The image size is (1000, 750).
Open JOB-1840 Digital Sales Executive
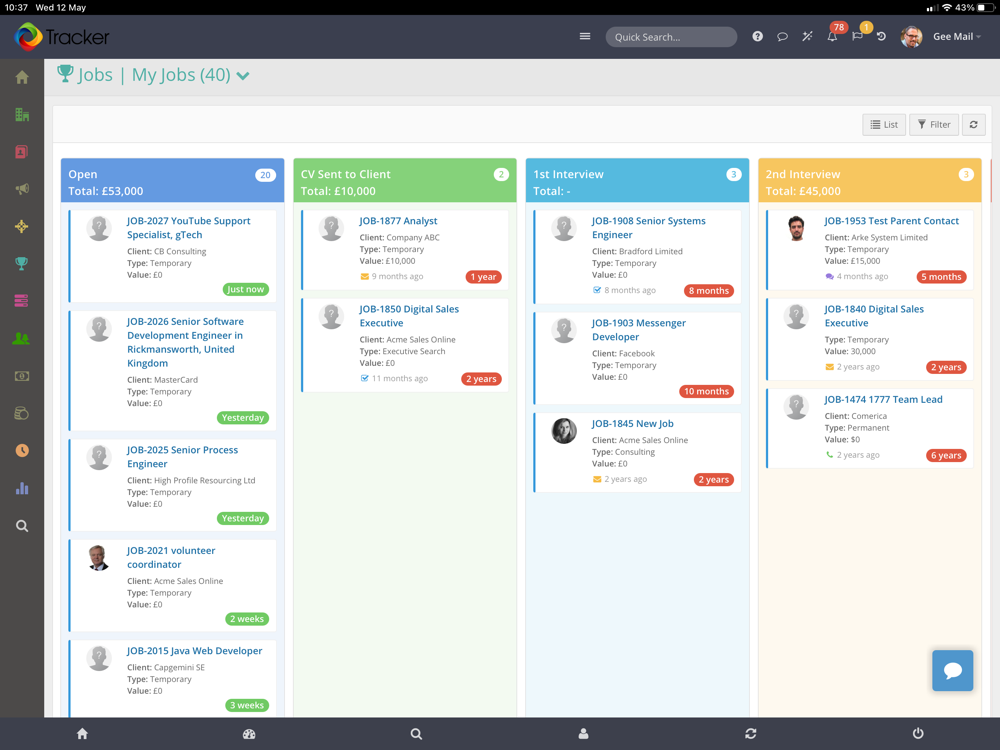pos(874,316)
